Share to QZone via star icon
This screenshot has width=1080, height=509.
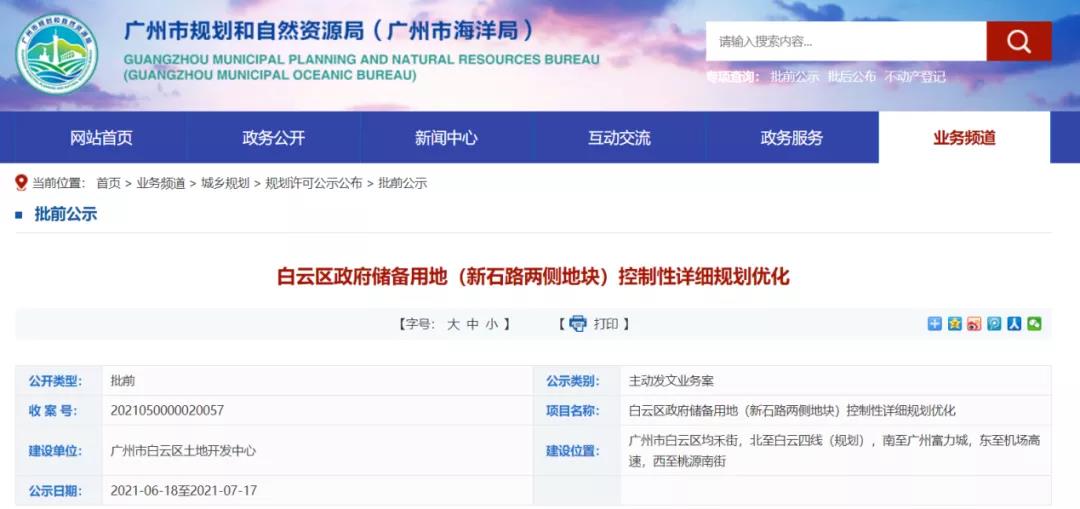tap(955, 323)
